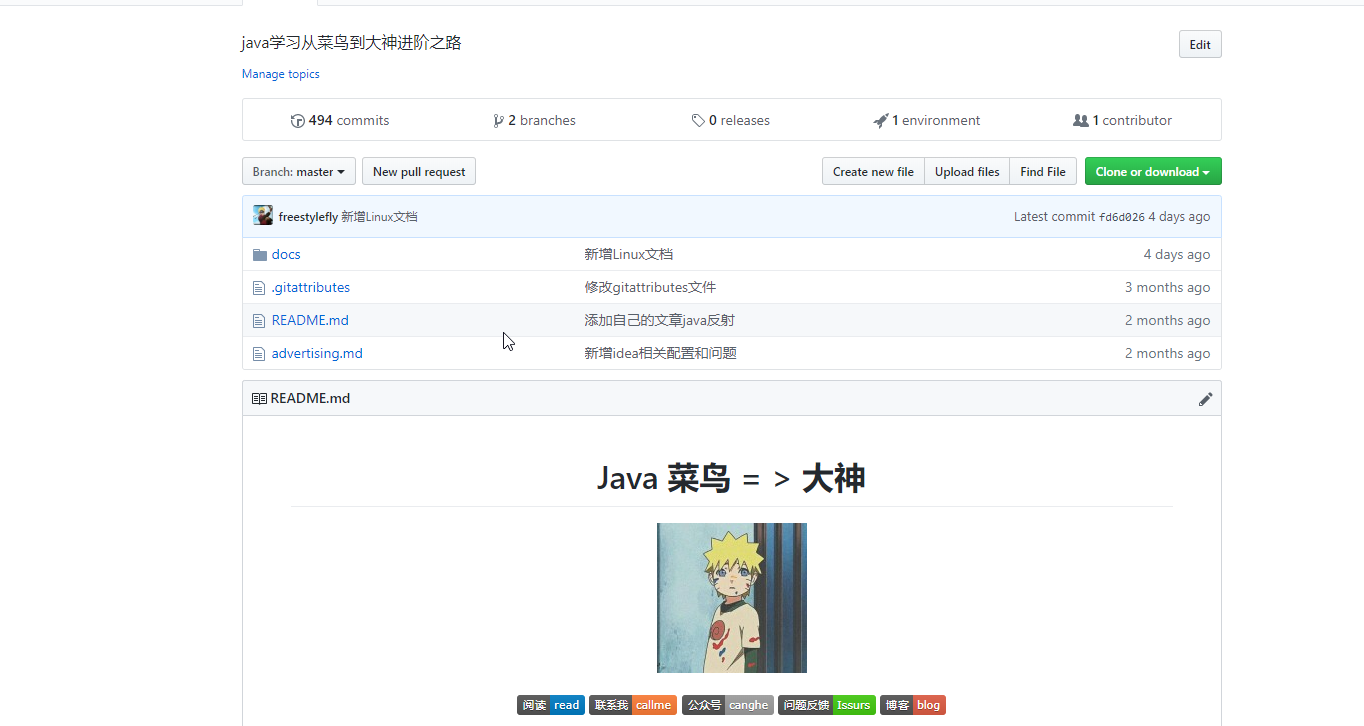Click the contributors people icon
This screenshot has width=1364, height=726.
pyautogui.click(x=1081, y=120)
